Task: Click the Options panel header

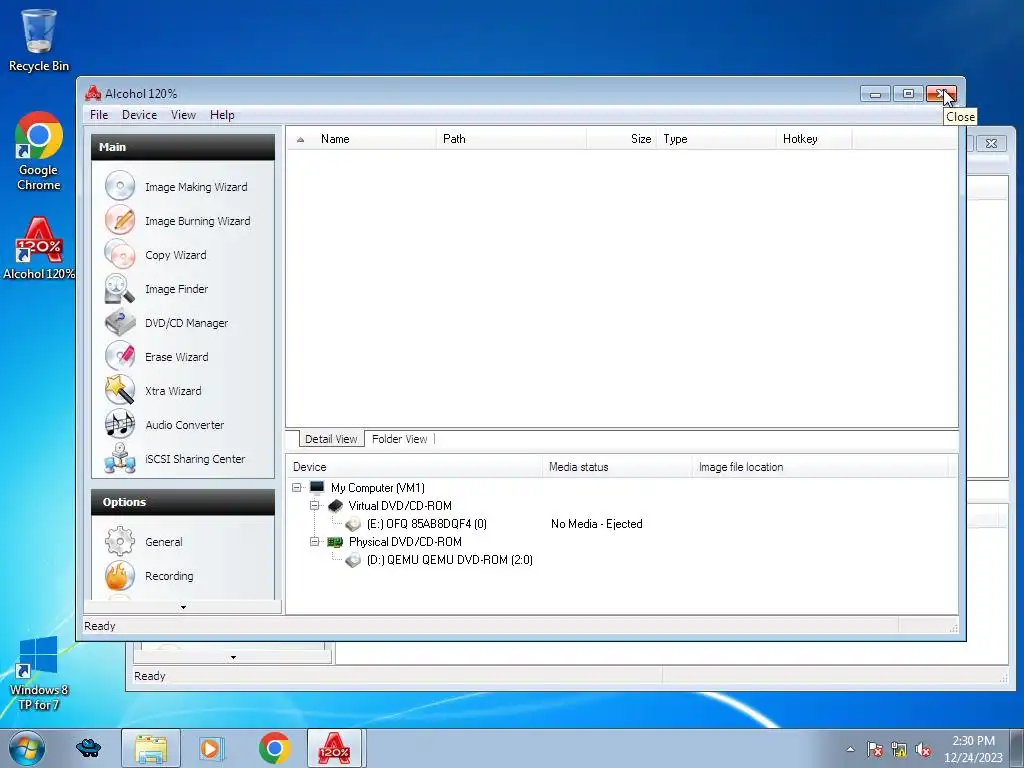Action: coord(183,502)
